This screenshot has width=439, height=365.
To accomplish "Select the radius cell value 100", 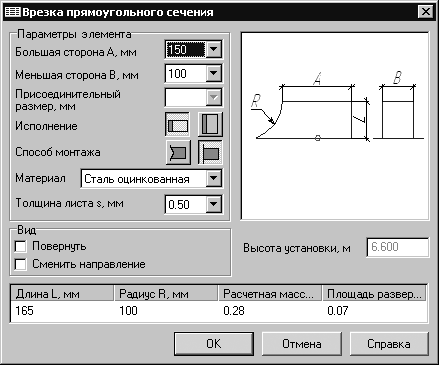I will click(x=128, y=311).
